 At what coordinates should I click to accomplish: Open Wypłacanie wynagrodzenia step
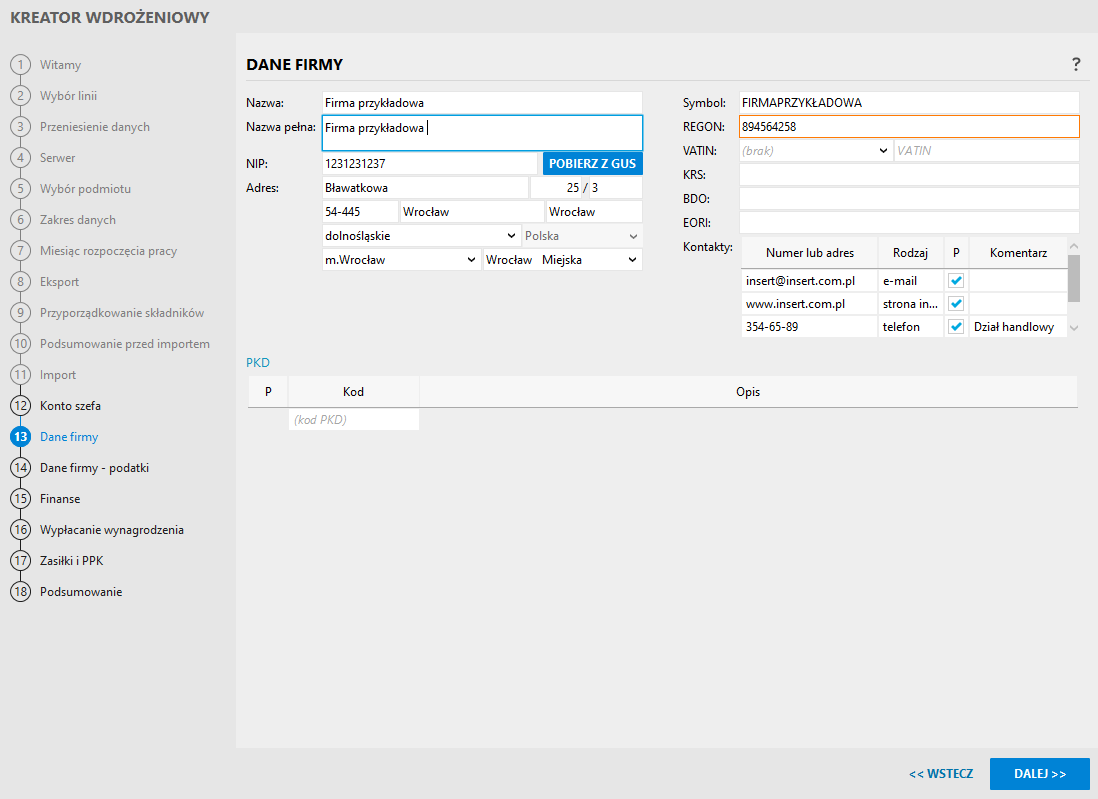click(x=111, y=530)
